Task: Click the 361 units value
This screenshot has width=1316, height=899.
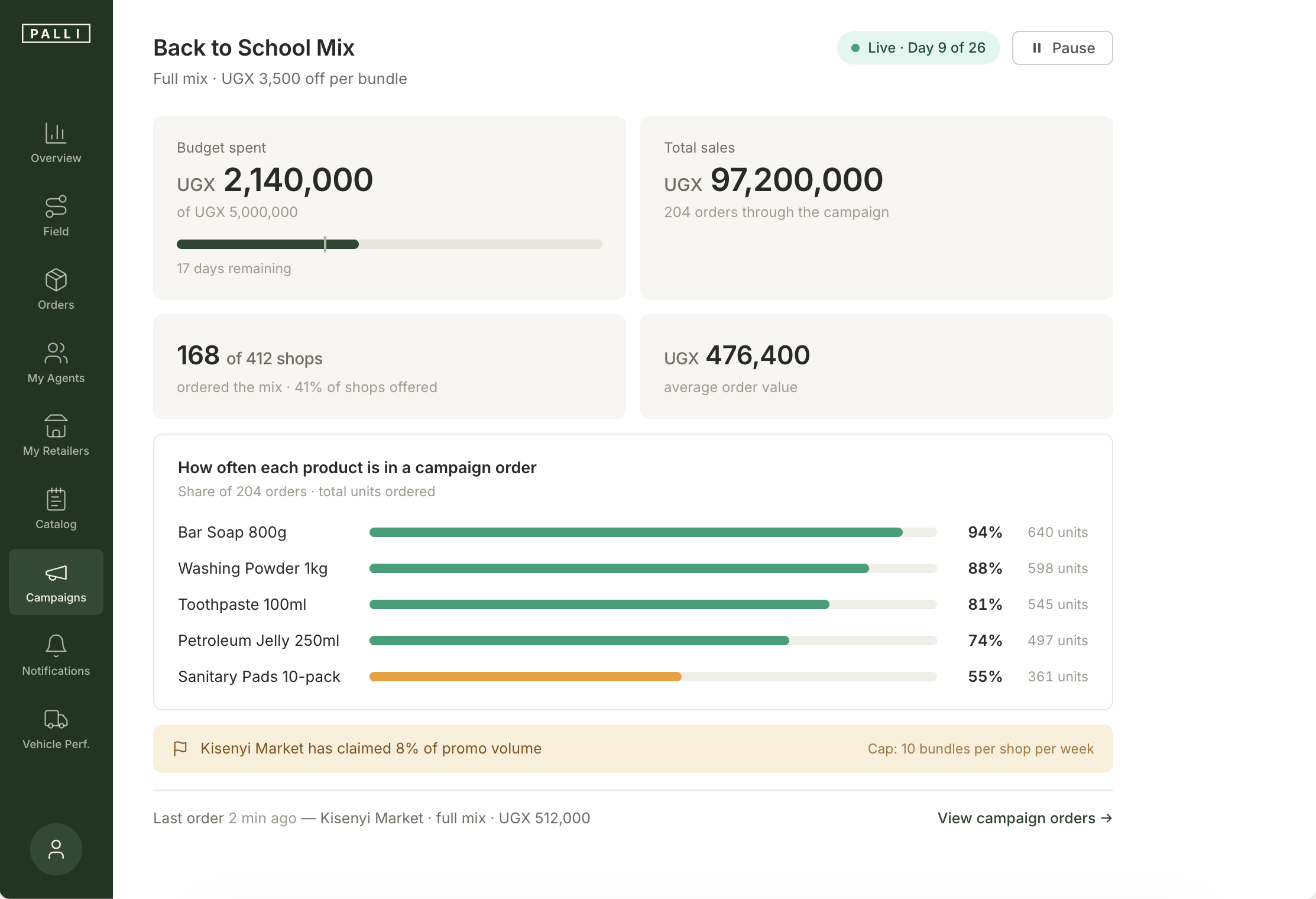Action: coord(1058,677)
